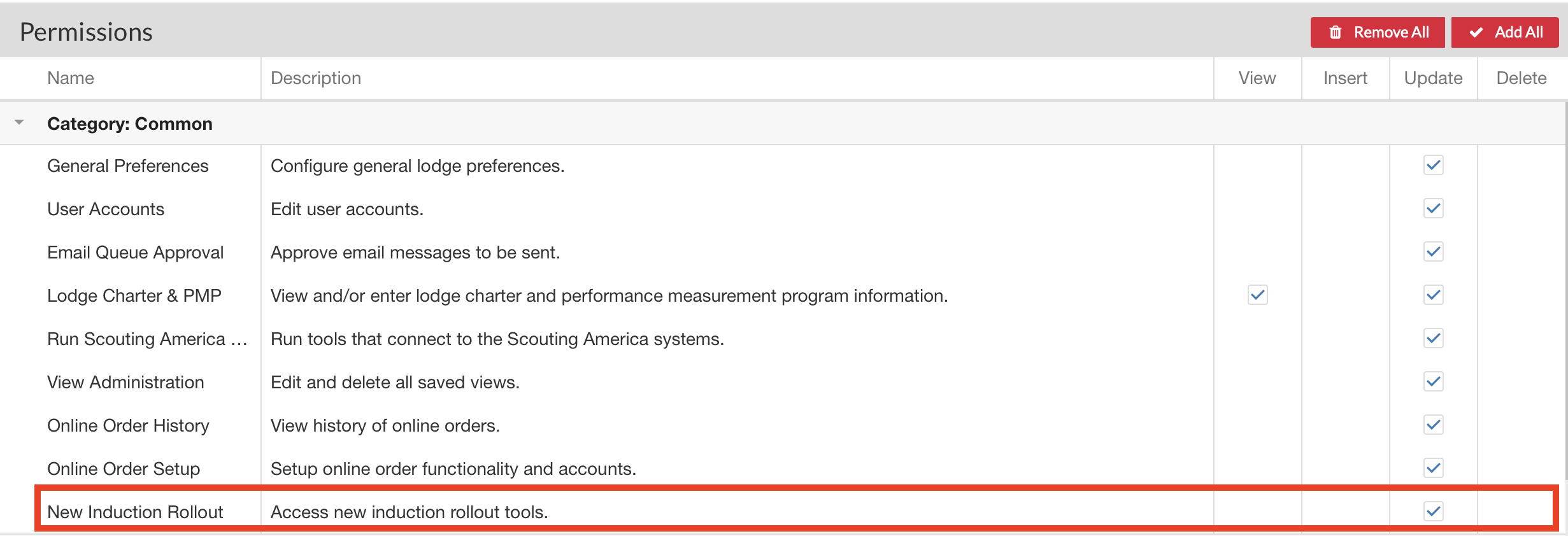This screenshot has height=536, width=1568.
Task: Click the Delete column header
Action: point(1521,78)
